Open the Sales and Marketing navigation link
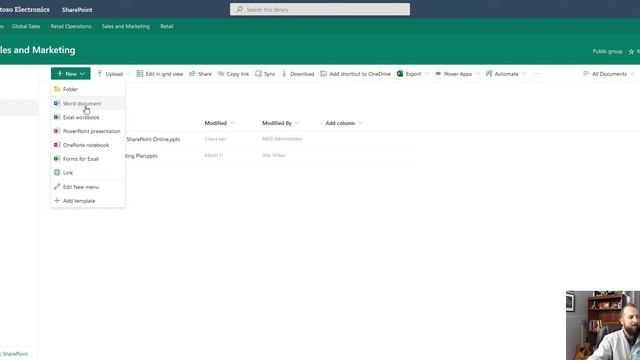Image resolution: width=640 pixels, height=360 pixels. [126, 26]
